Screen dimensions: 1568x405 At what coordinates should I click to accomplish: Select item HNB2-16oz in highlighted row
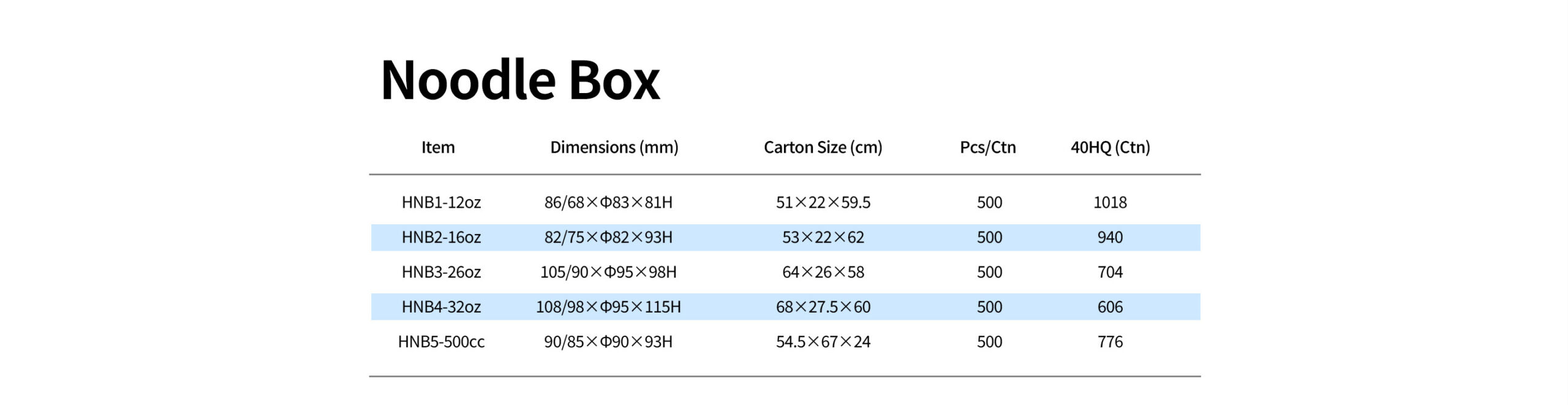click(441, 237)
